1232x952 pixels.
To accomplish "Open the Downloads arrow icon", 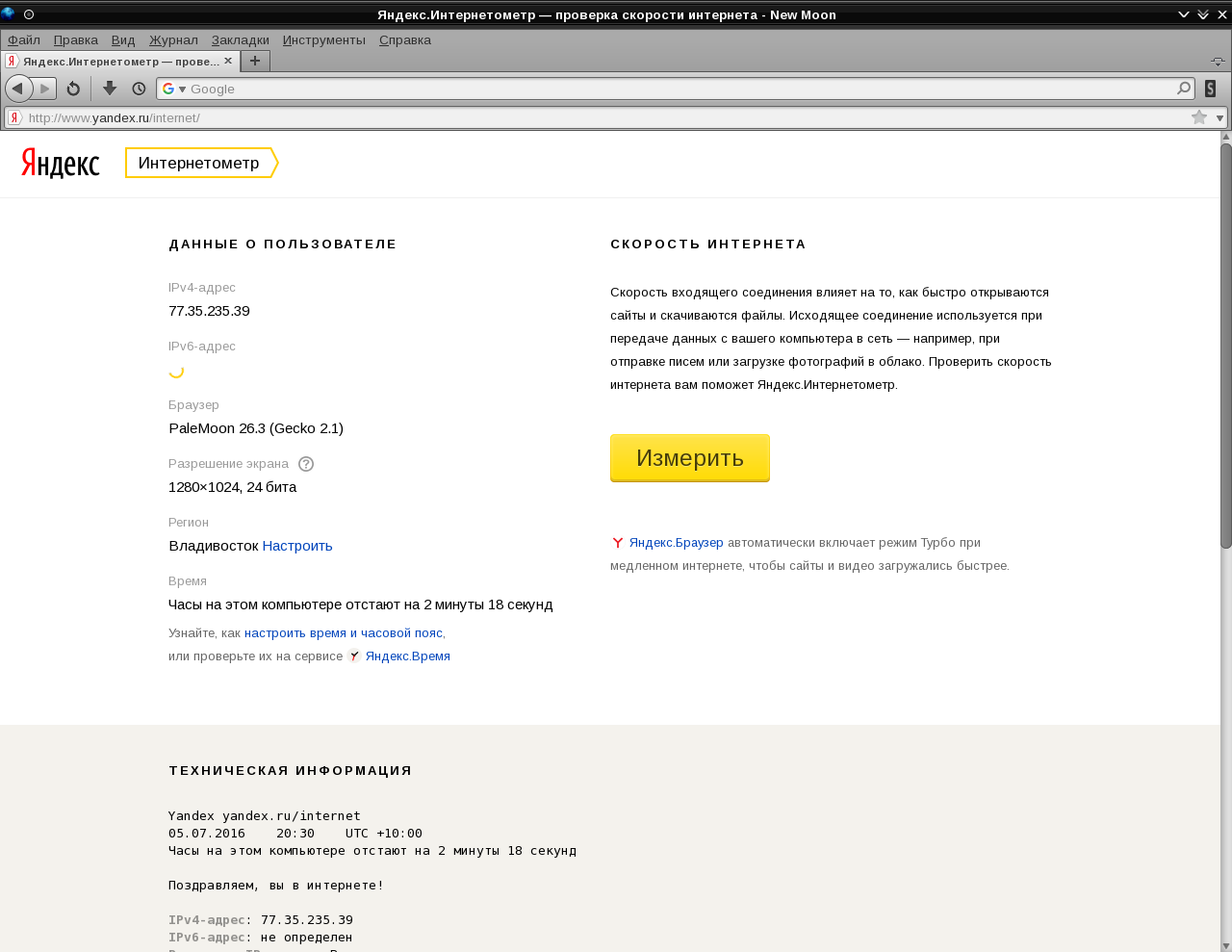I will (x=110, y=89).
